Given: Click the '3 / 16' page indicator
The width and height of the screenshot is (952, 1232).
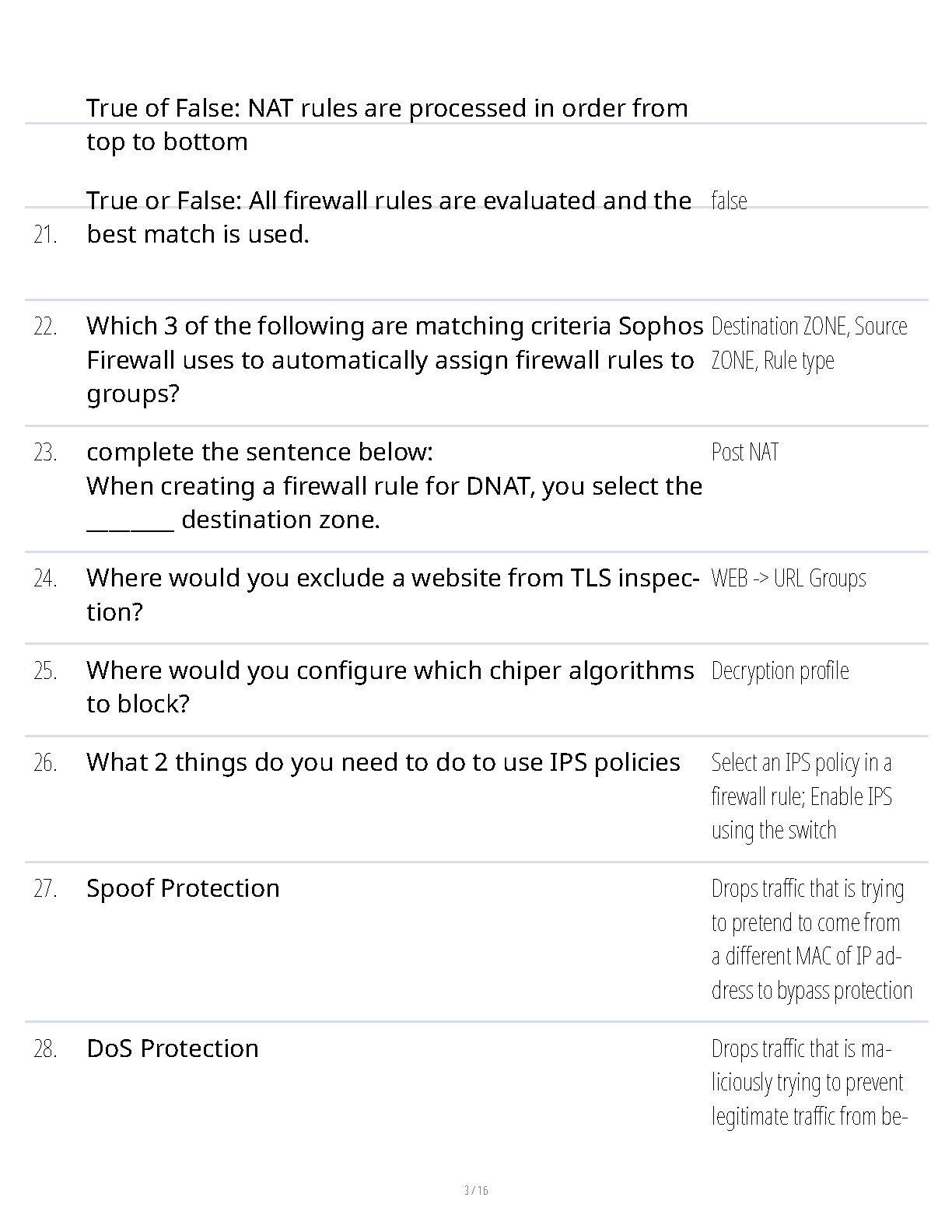Looking at the screenshot, I should (476, 1190).
